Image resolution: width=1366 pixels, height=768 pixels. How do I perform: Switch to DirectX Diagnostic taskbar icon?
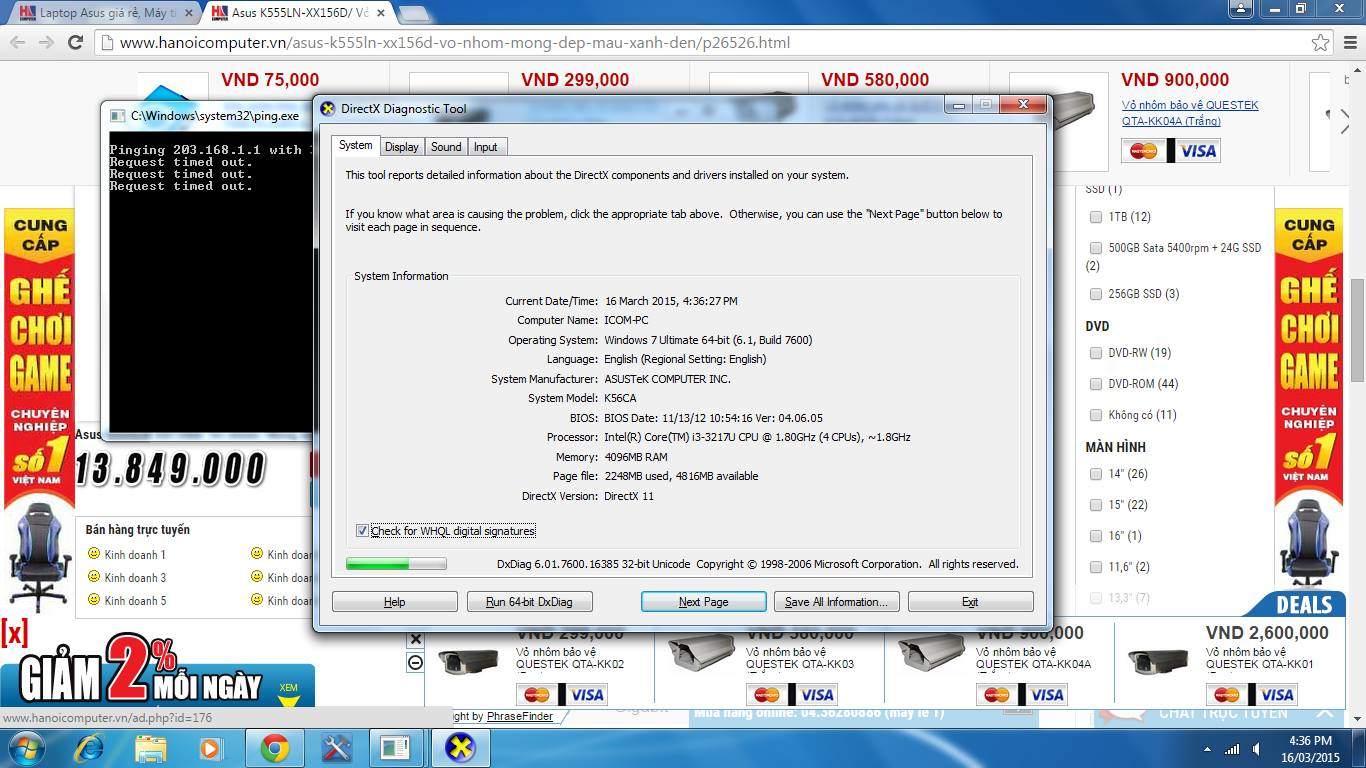click(x=460, y=748)
